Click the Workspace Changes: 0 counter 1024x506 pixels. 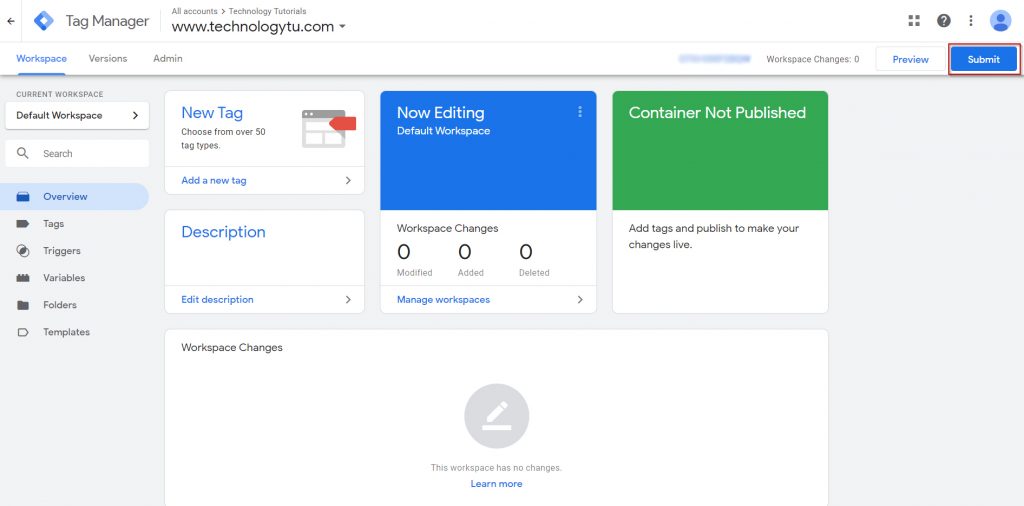[x=812, y=59]
